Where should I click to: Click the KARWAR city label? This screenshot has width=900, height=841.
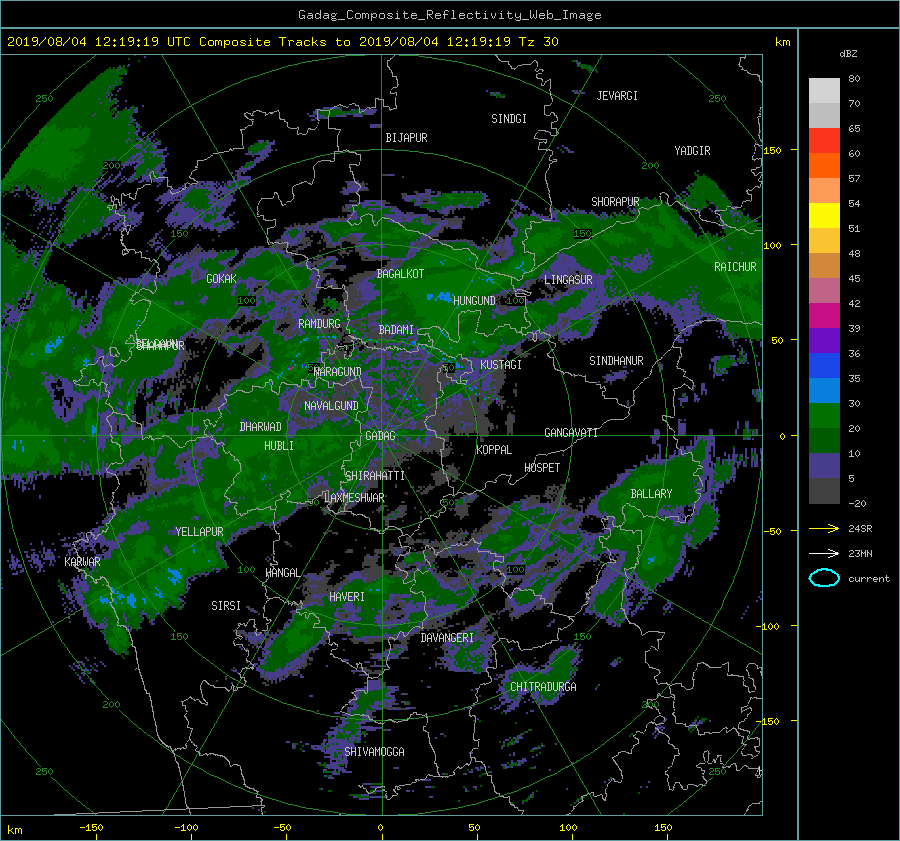pos(82,562)
